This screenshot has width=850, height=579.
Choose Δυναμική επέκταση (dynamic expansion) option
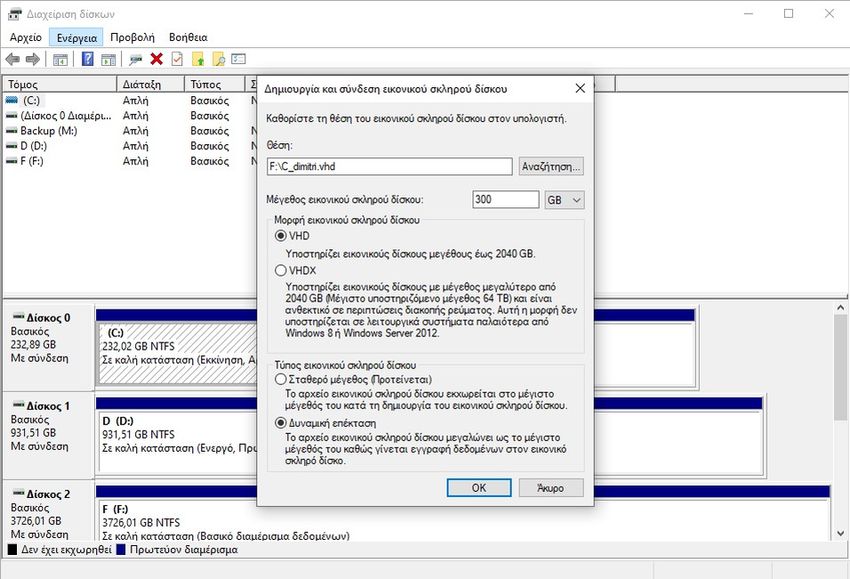point(280,422)
